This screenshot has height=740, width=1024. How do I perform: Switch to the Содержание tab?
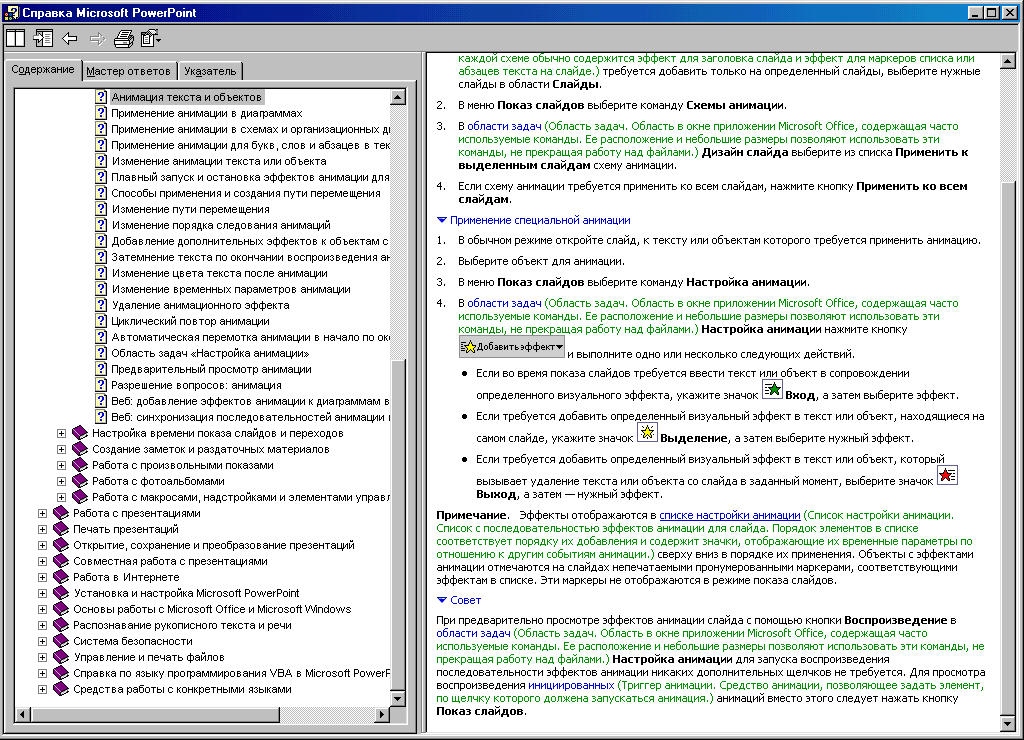point(42,69)
